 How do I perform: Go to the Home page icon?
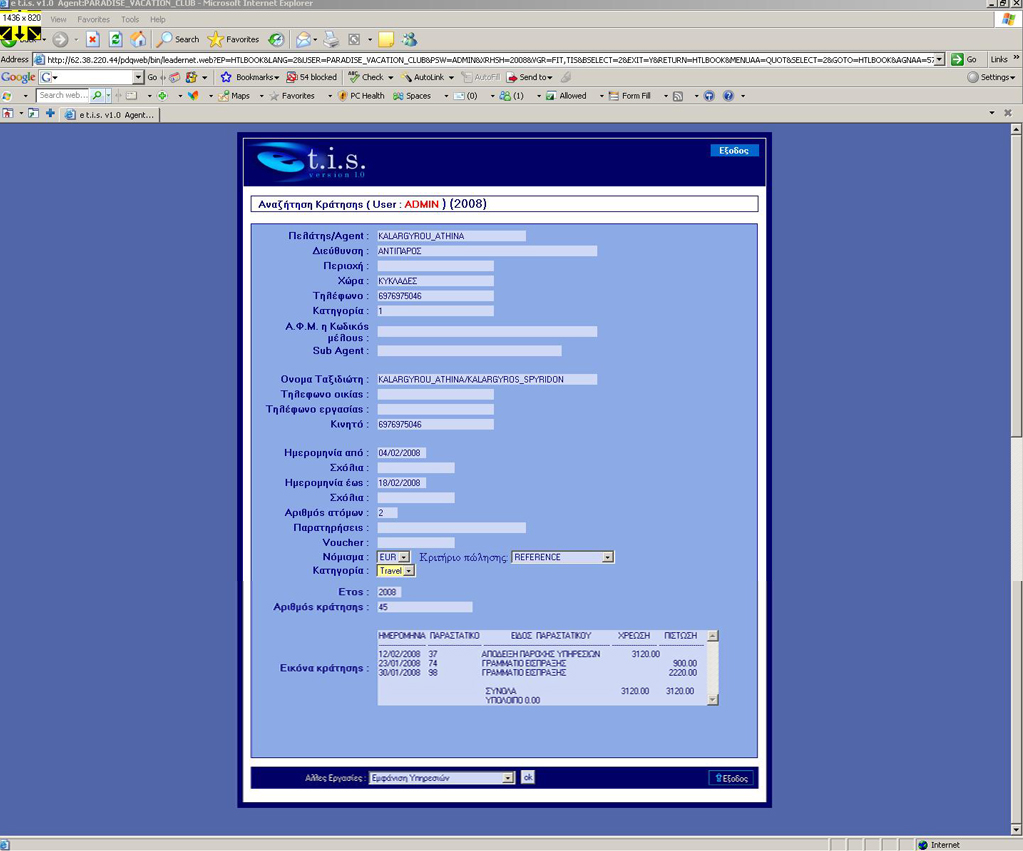pos(138,40)
